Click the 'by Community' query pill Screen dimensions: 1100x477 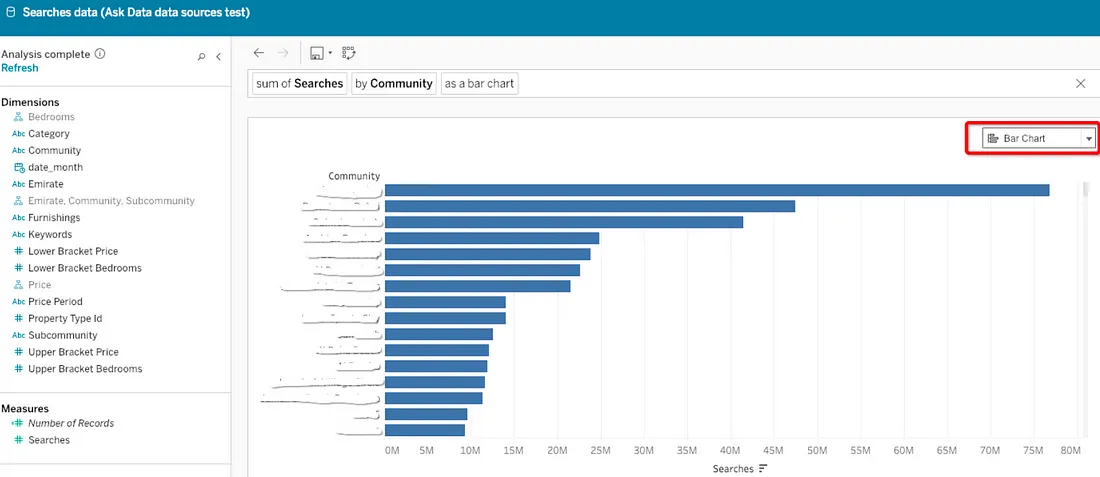click(393, 84)
